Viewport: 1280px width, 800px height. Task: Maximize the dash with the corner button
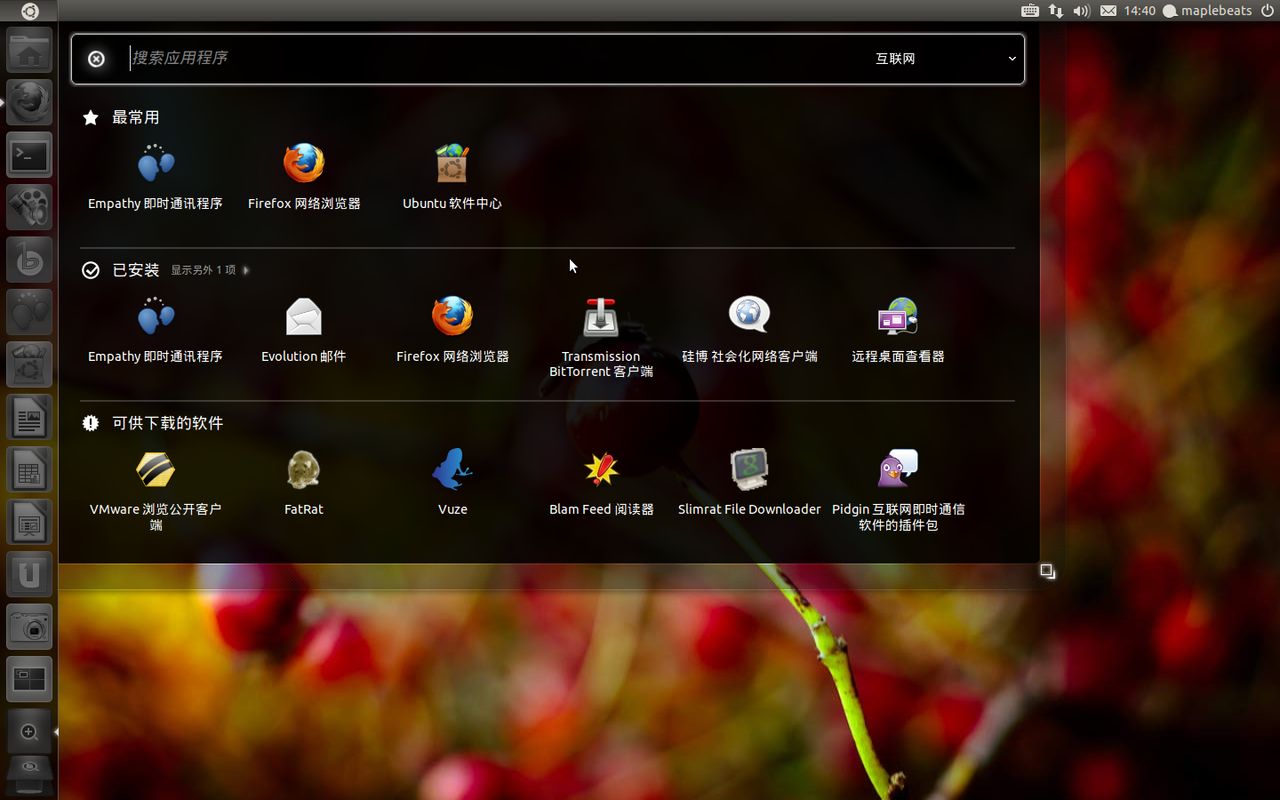[x=1047, y=571]
